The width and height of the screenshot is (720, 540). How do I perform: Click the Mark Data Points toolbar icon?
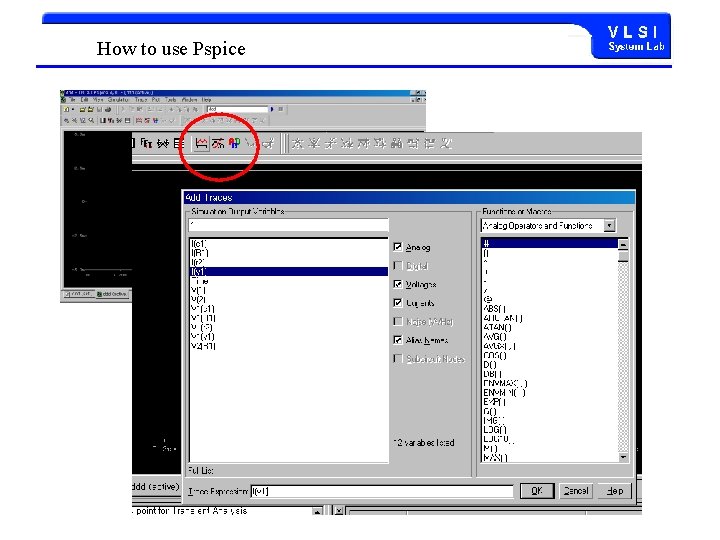[x=251, y=143]
